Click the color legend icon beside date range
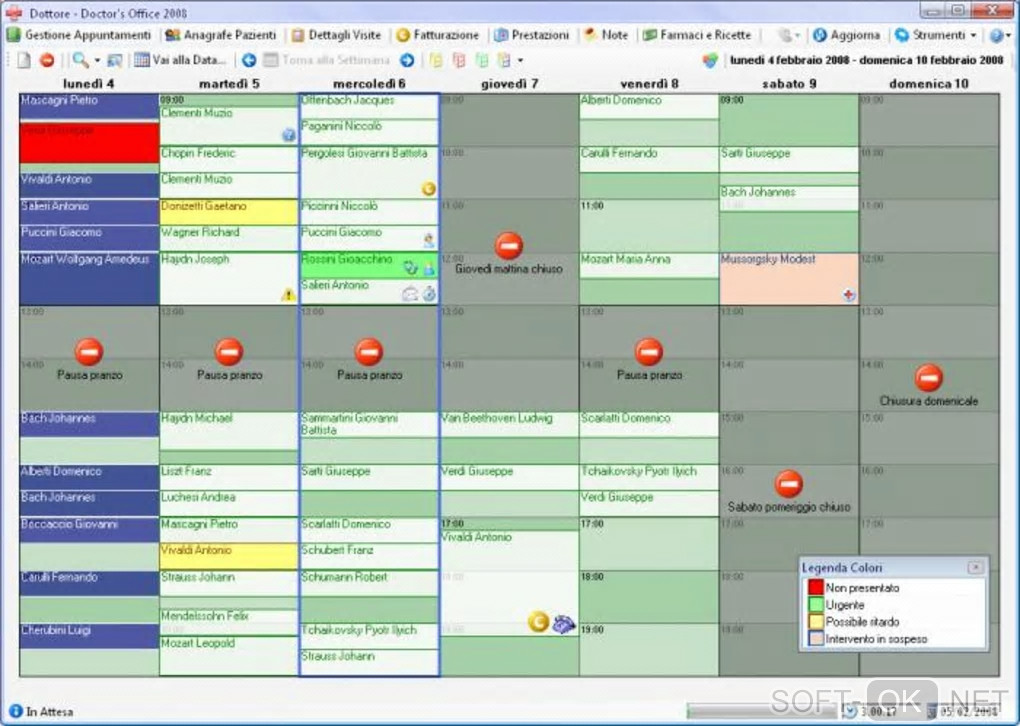Image resolution: width=1020 pixels, height=726 pixels. pos(710,60)
